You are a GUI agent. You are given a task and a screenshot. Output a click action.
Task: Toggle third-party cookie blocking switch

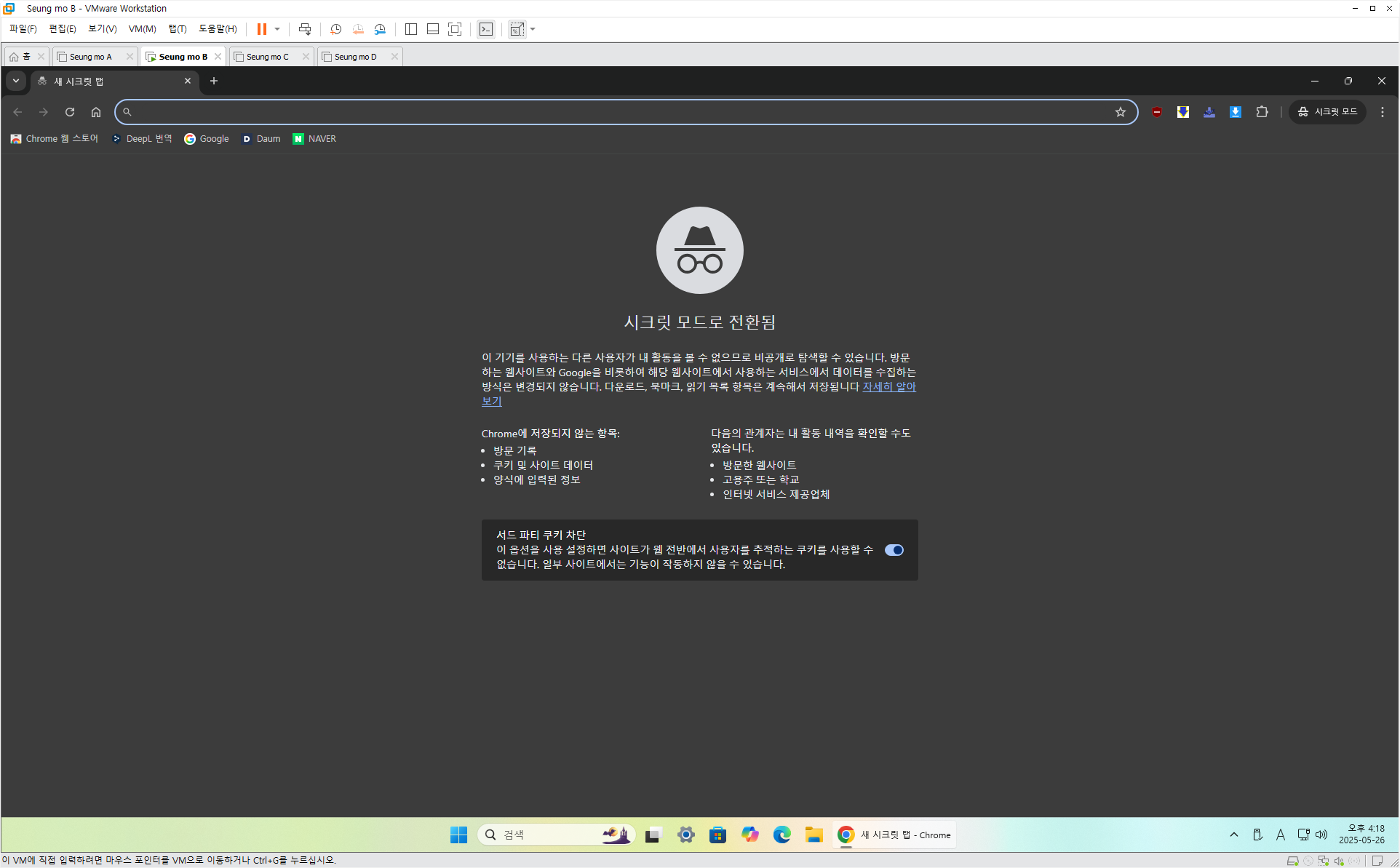pos(894,550)
